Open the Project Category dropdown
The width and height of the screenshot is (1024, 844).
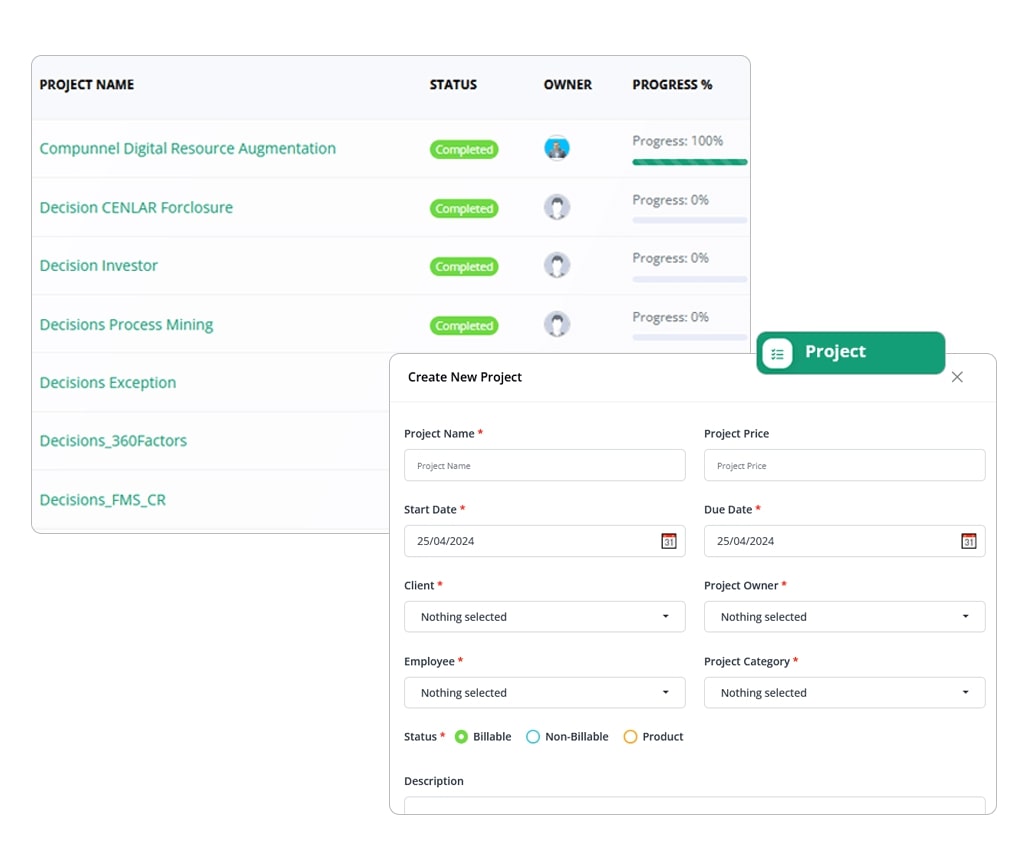pos(844,693)
